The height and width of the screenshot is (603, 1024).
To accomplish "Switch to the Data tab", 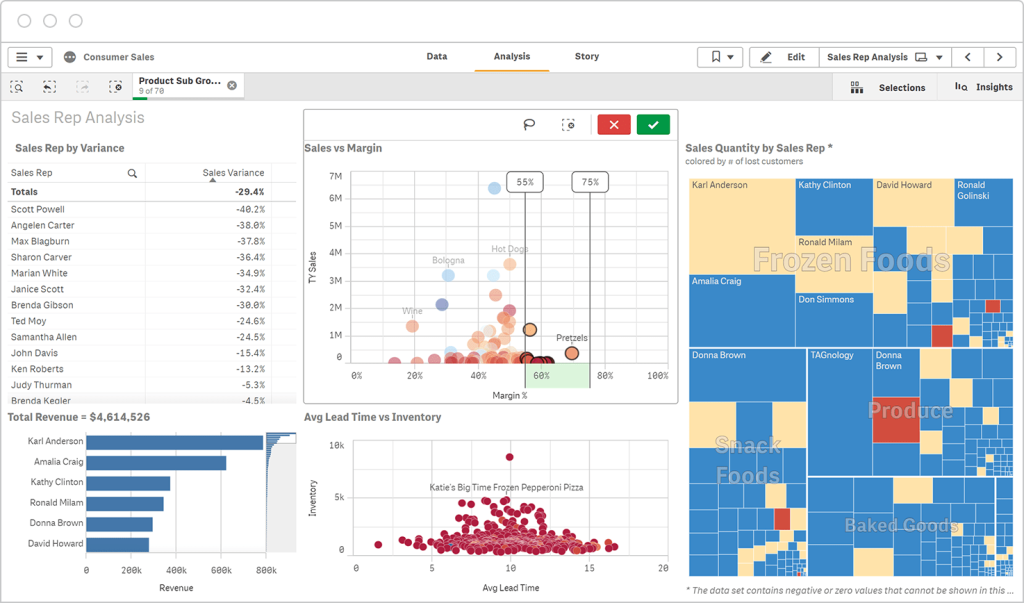I will click(437, 57).
